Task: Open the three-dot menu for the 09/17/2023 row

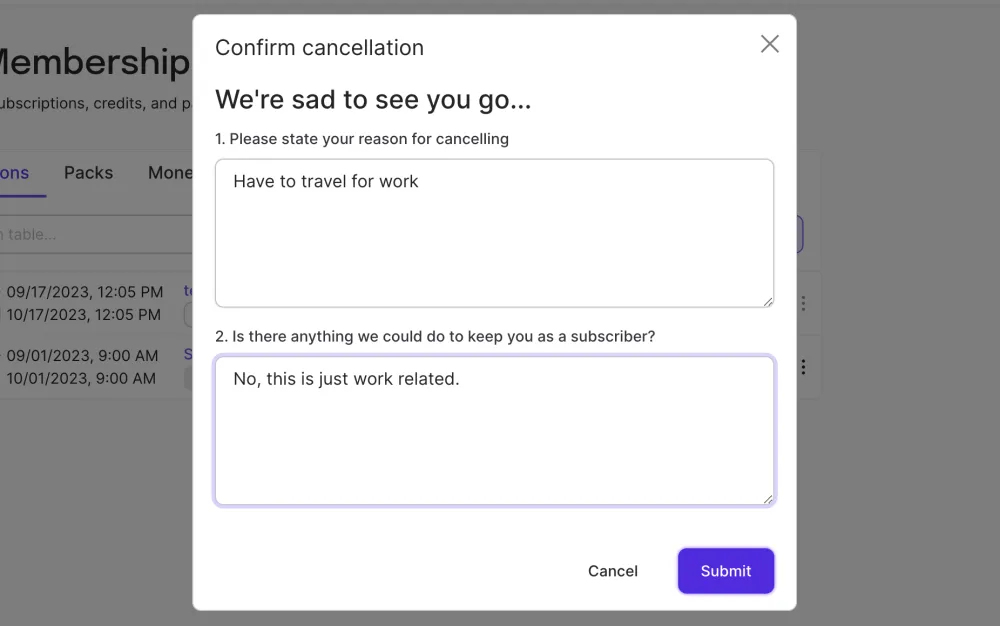Action: pyautogui.click(x=803, y=303)
